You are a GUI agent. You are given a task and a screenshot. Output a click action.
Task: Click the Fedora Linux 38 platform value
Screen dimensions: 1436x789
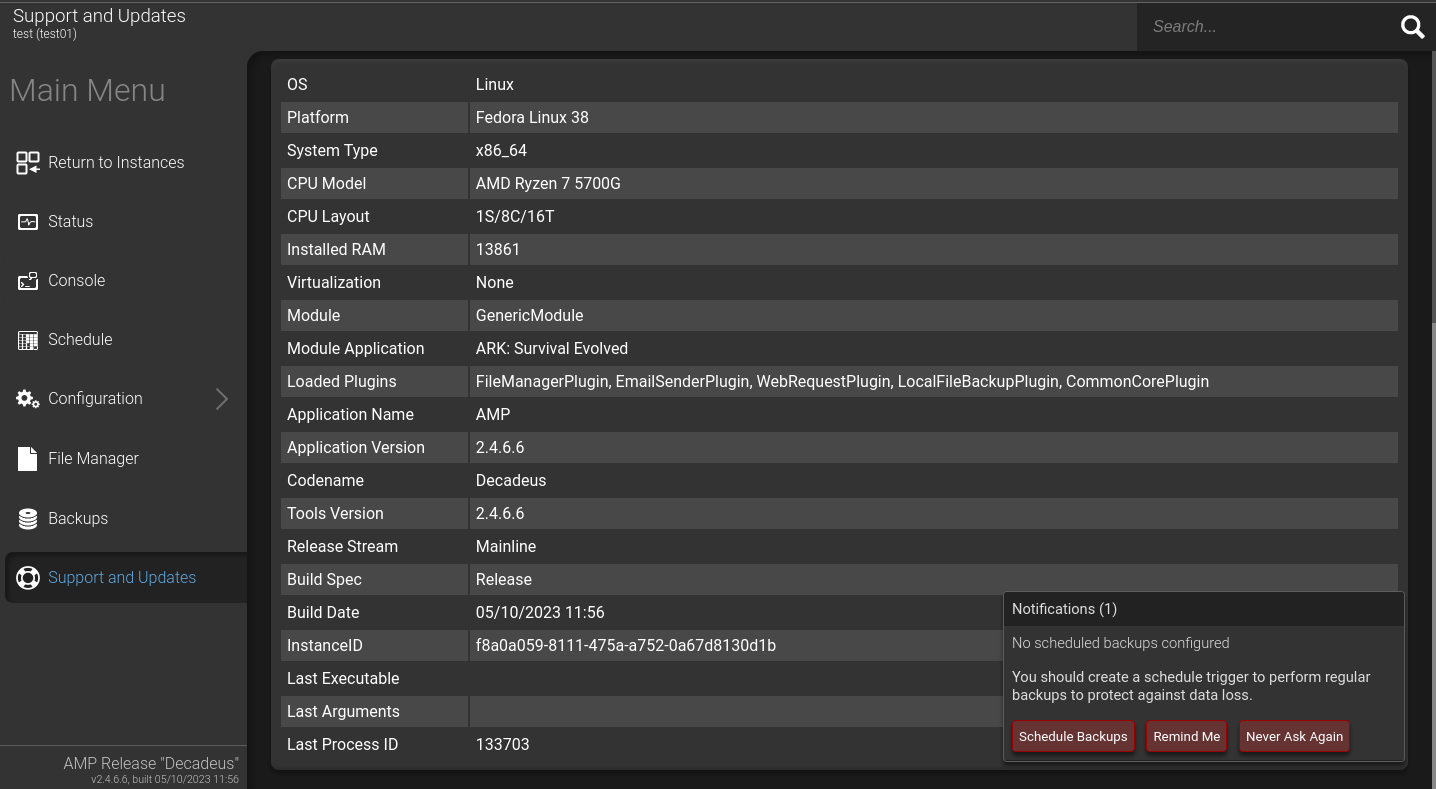pyautogui.click(x=532, y=118)
